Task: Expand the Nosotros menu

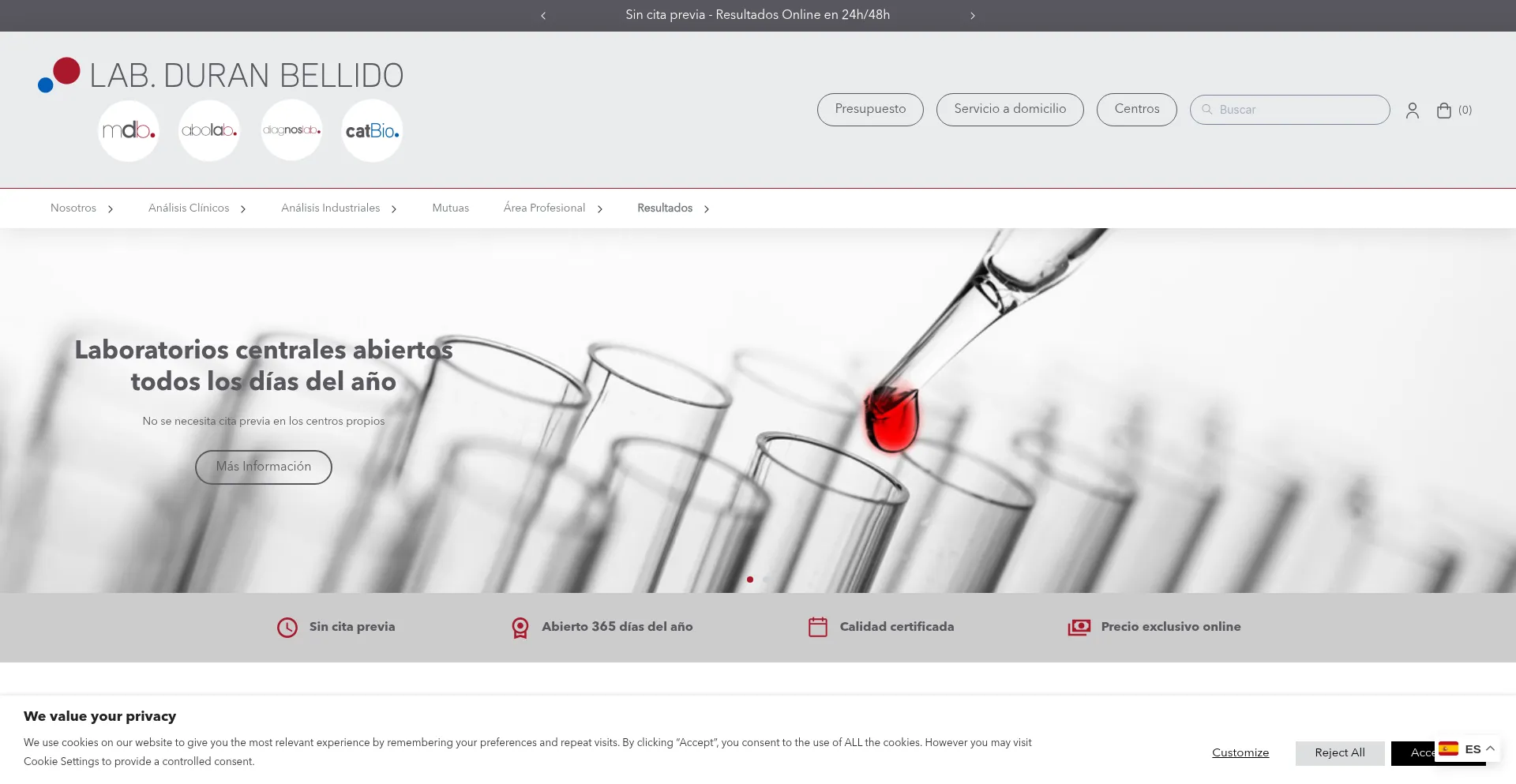Action: click(x=81, y=208)
